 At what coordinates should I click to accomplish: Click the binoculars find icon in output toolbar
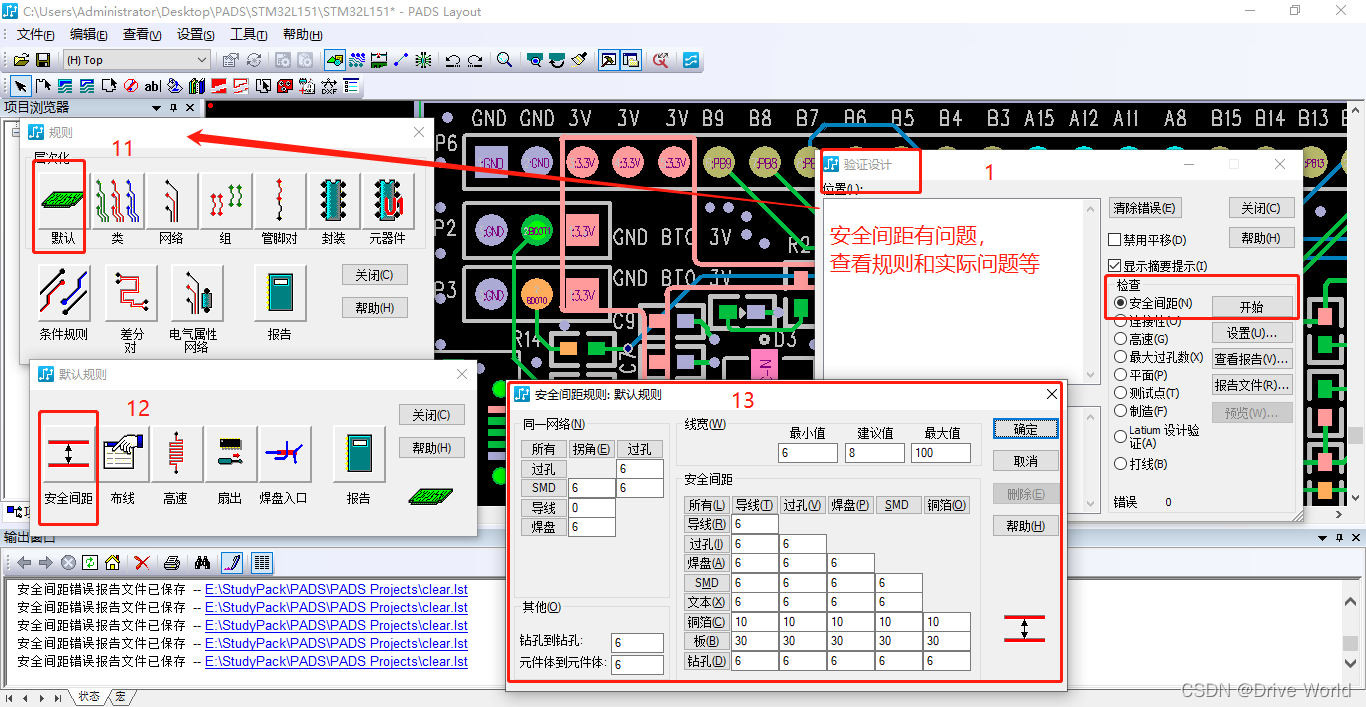(x=202, y=563)
